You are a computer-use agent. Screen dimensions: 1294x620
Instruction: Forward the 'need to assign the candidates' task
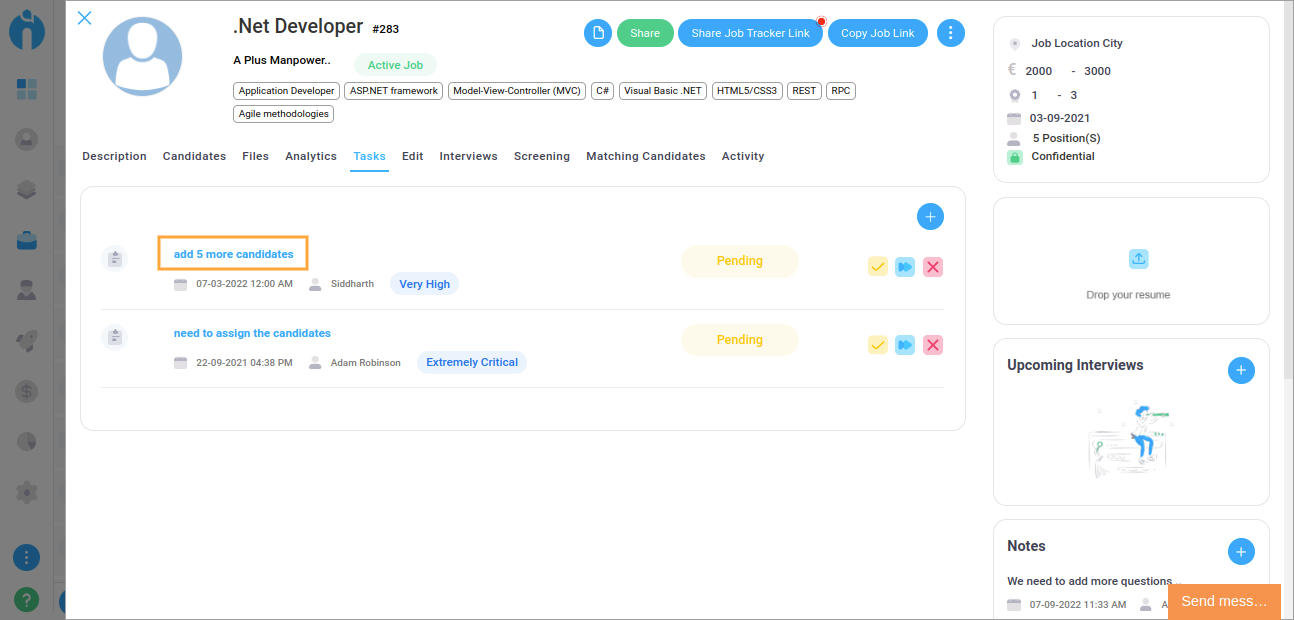pos(905,345)
